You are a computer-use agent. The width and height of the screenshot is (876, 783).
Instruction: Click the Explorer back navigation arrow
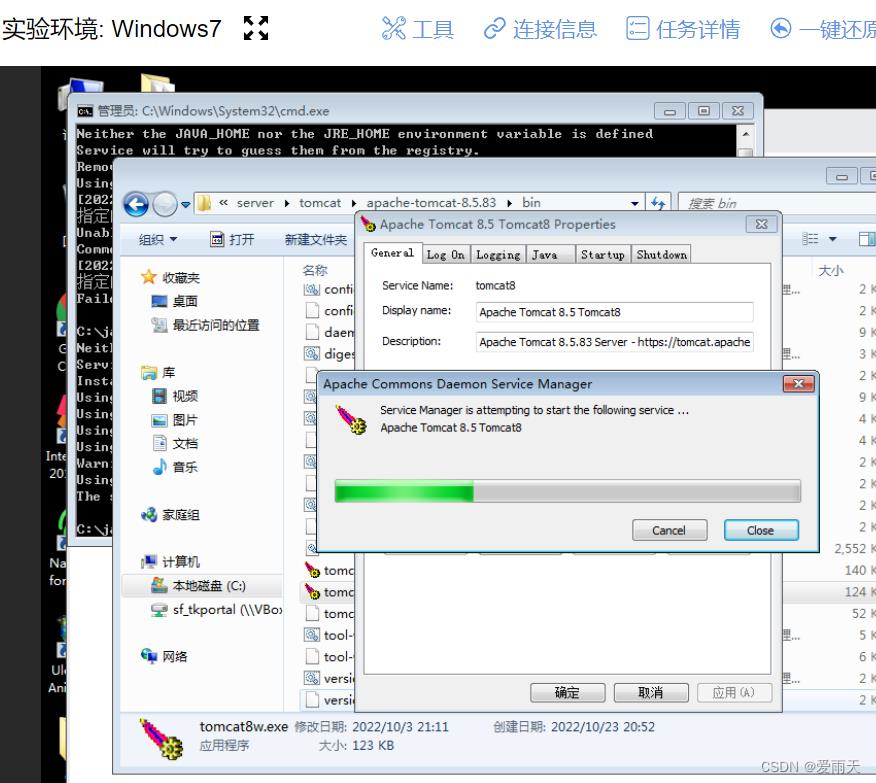[136, 204]
